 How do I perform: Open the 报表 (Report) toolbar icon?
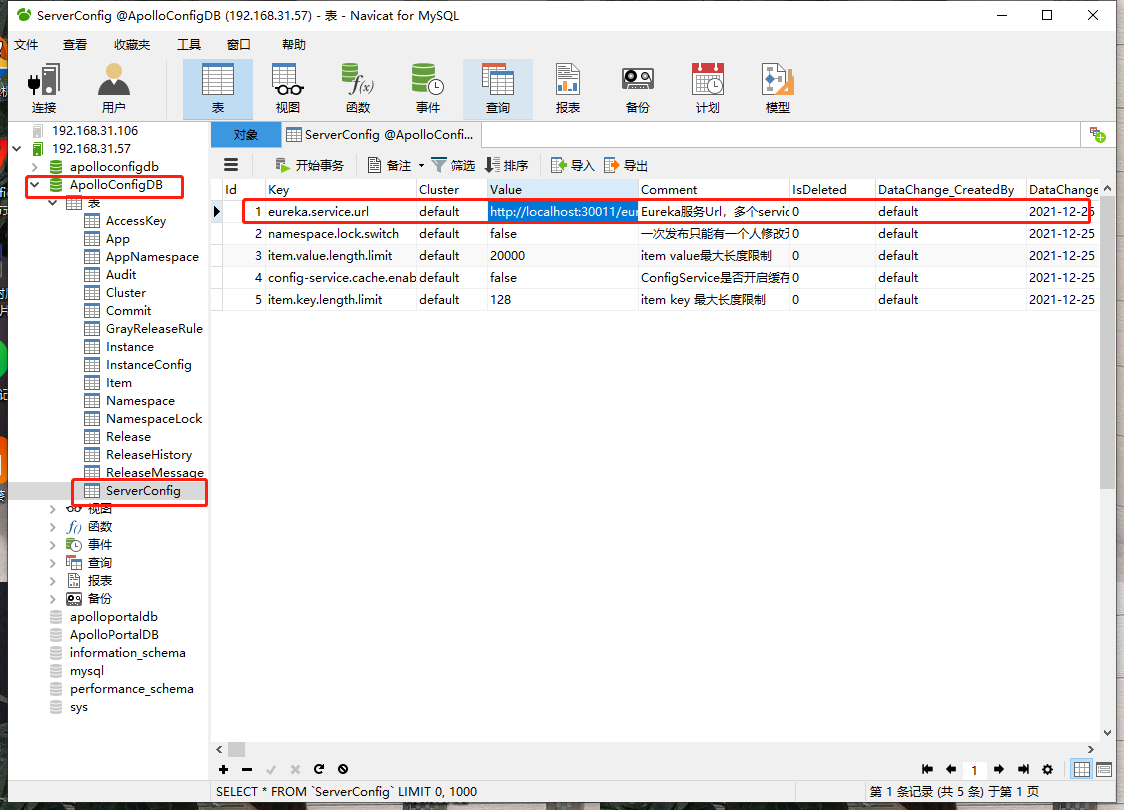tap(568, 88)
